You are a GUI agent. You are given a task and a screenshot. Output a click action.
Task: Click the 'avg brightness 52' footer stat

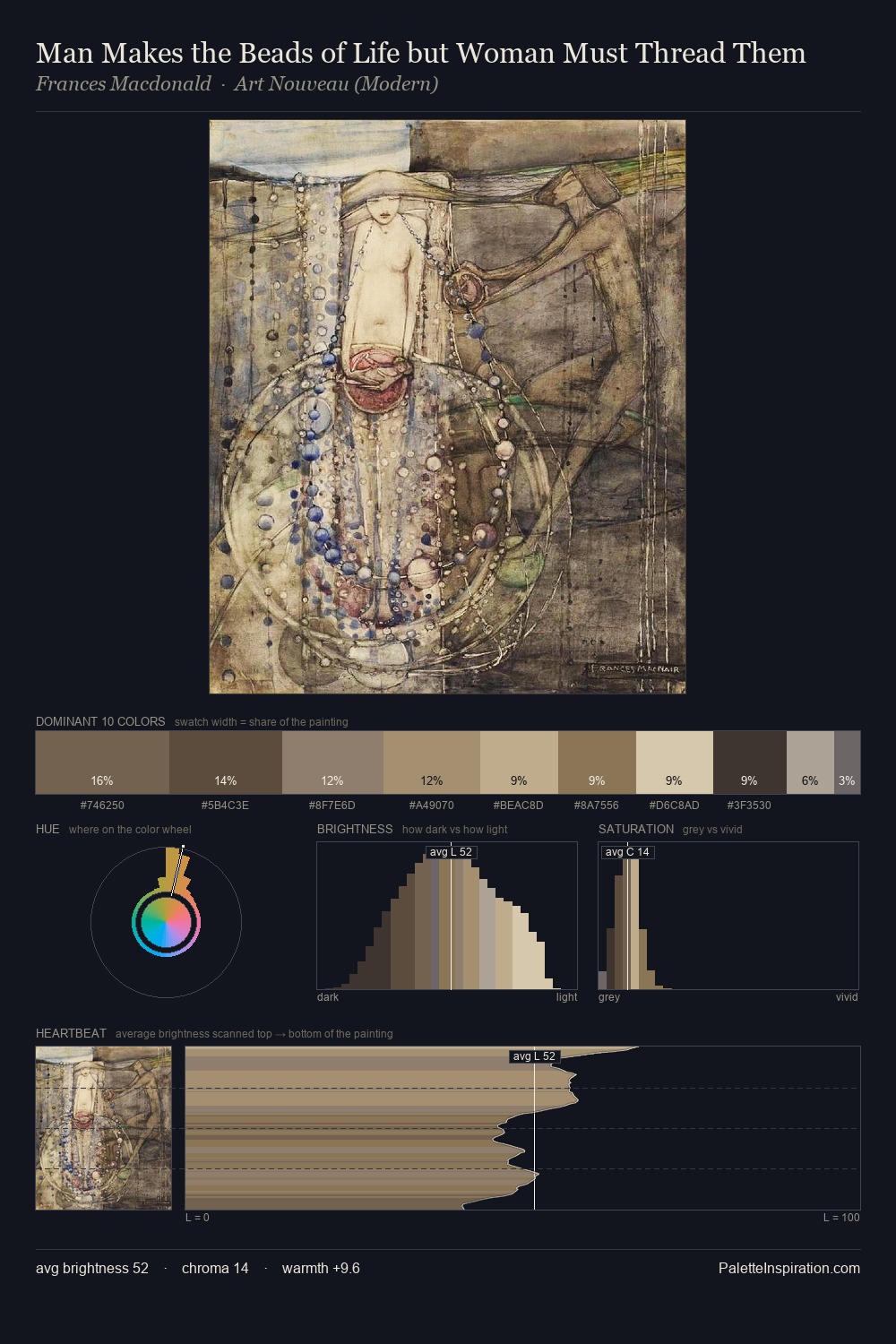pyautogui.click(x=92, y=1268)
